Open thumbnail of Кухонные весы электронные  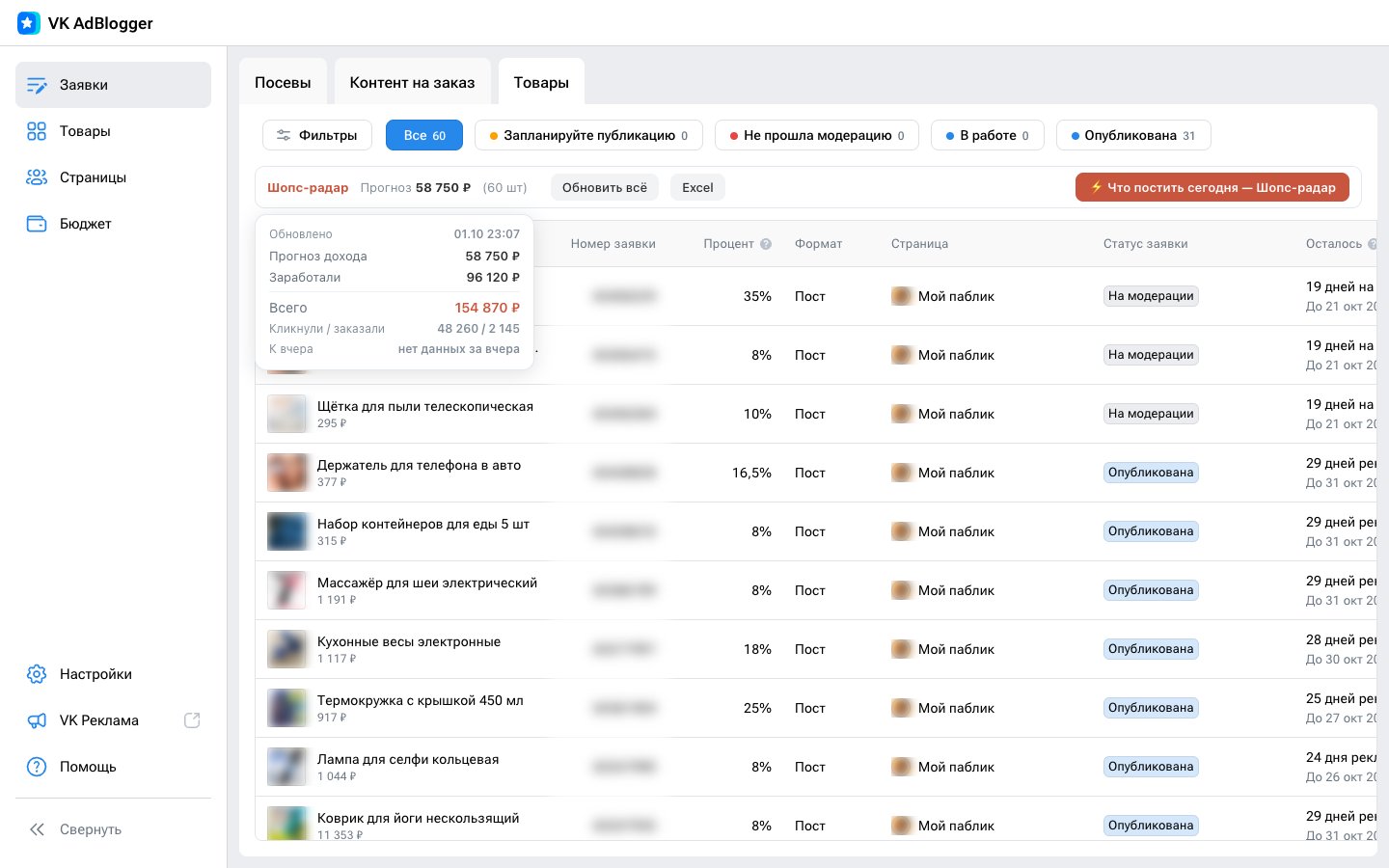tap(287, 649)
